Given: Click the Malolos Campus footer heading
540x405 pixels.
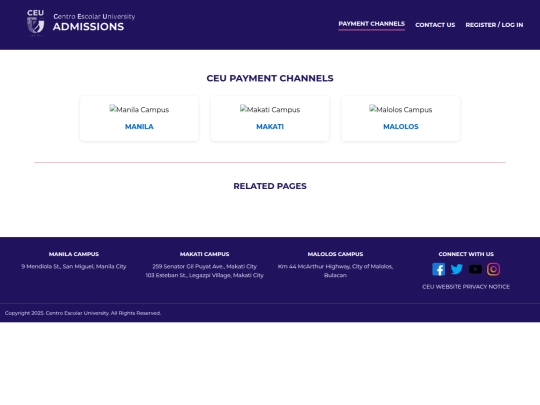Looking at the screenshot, I should click(335, 254).
